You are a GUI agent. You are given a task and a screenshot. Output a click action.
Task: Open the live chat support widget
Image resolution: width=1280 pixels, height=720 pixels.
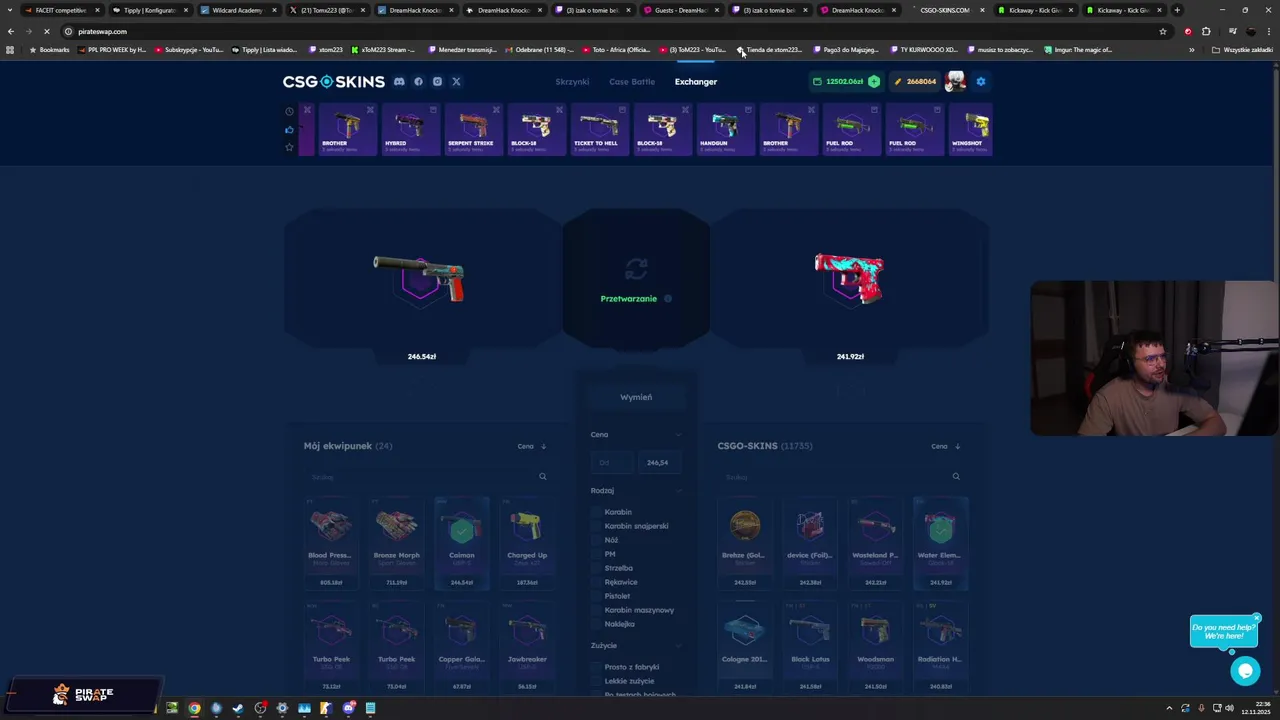(1245, 671)
